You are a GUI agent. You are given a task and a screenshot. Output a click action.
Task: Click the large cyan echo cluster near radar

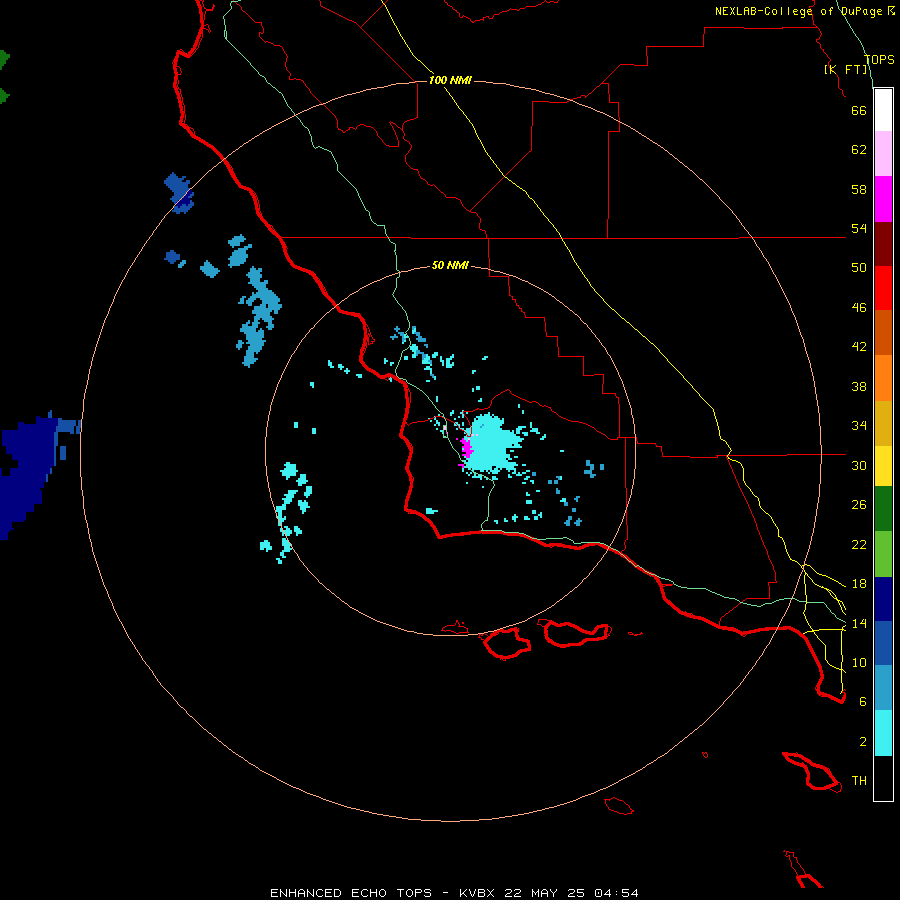click(x=493, y=446)
